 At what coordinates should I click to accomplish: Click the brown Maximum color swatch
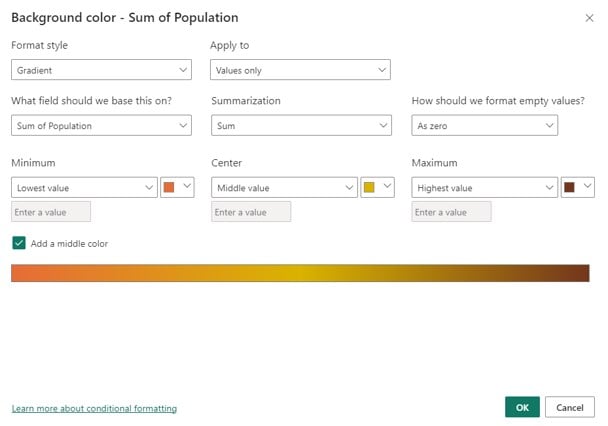click(x=569, y=187)
